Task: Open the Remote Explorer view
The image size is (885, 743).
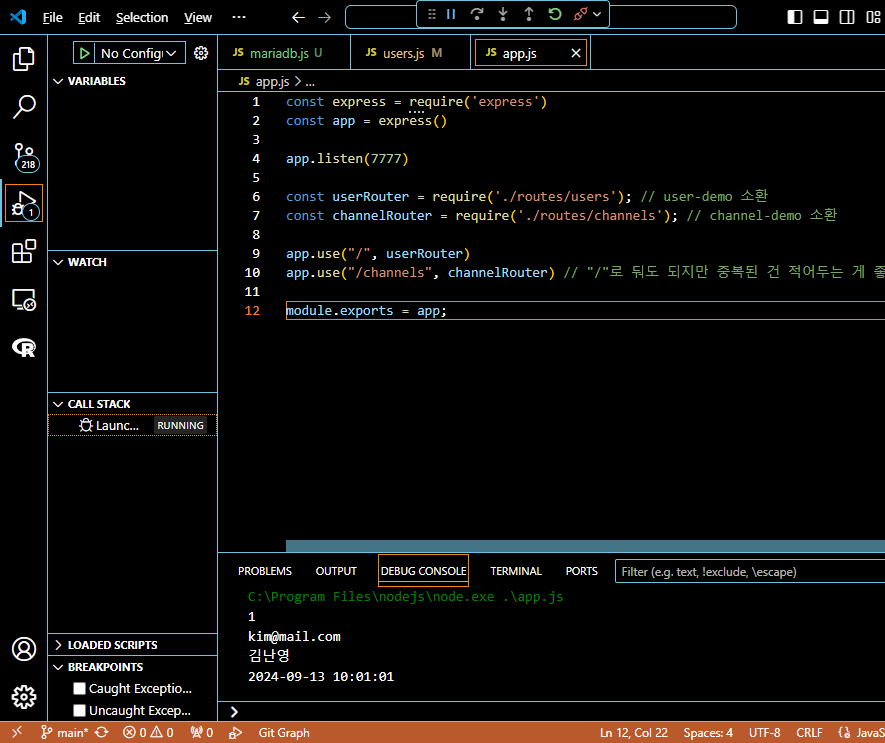Action: (x=24, y=300)
